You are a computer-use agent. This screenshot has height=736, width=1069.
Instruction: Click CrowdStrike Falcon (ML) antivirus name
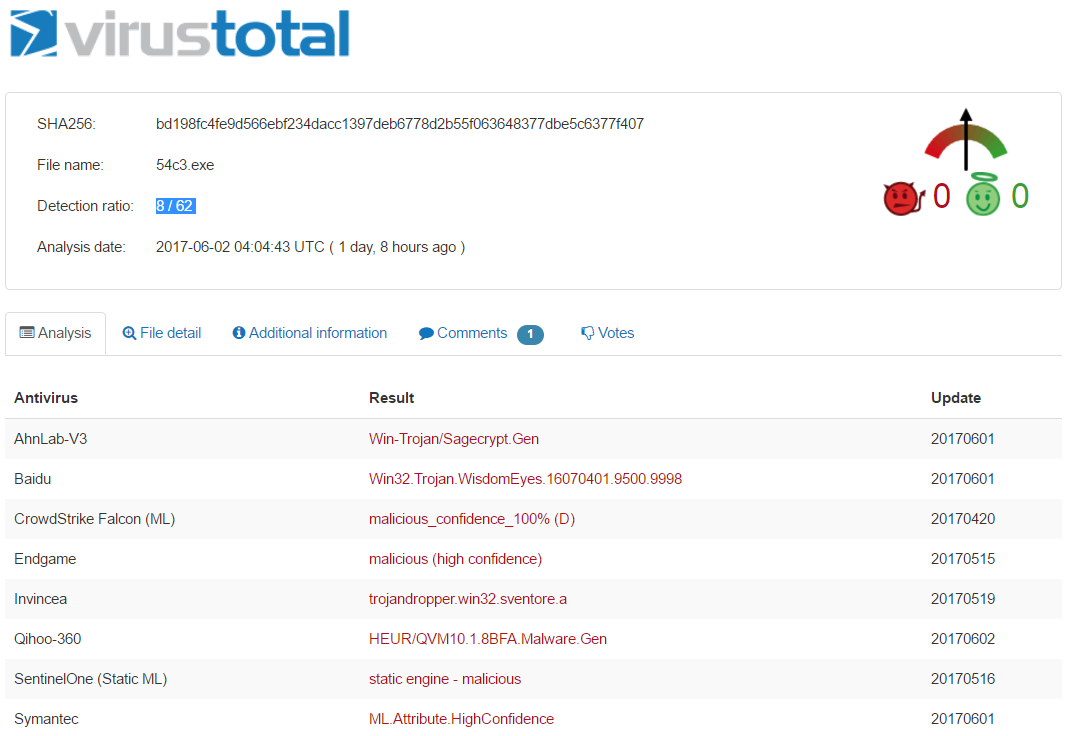95,519
